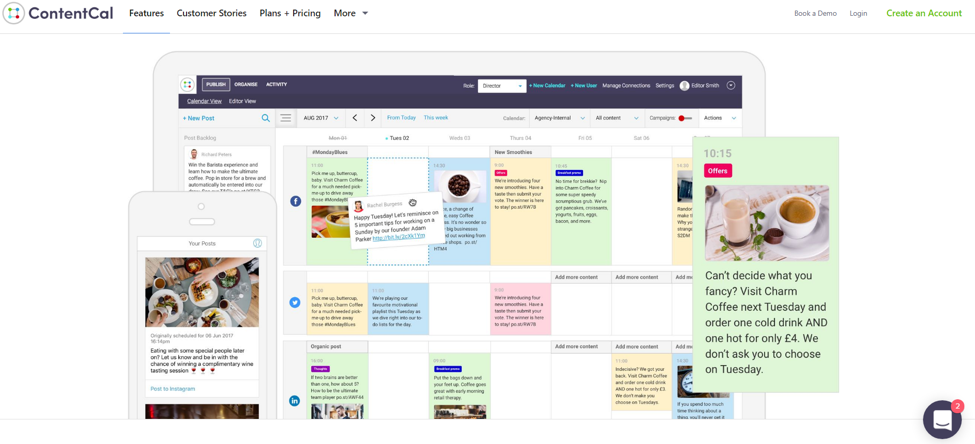Select Calendar View
The height and width of the screenshot is (444, 975).
(x=205, y=101)
